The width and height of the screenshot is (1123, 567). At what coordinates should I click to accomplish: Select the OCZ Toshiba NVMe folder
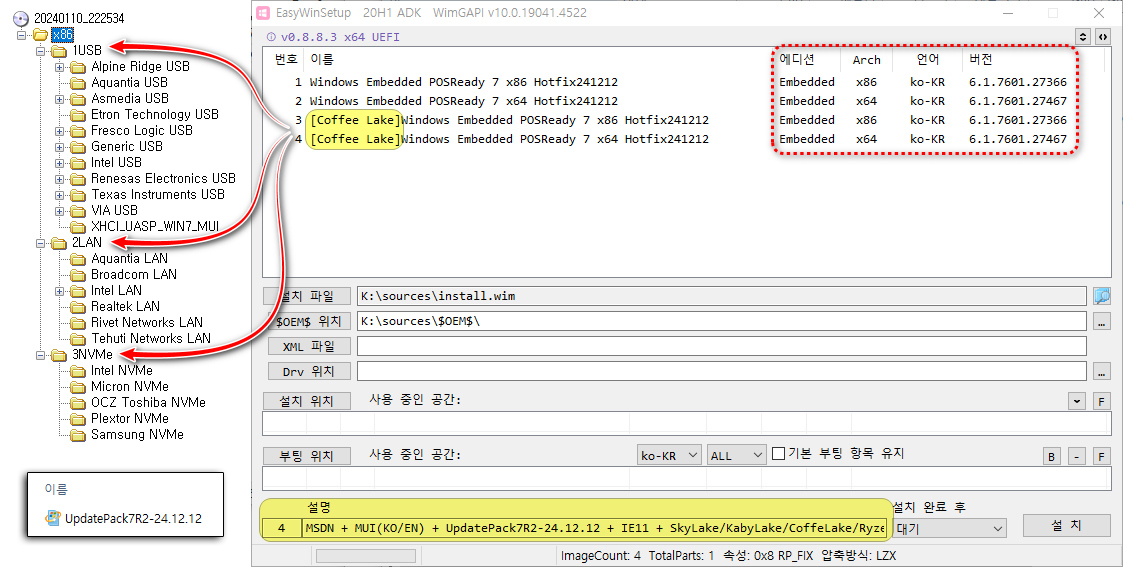pos(148,403)
